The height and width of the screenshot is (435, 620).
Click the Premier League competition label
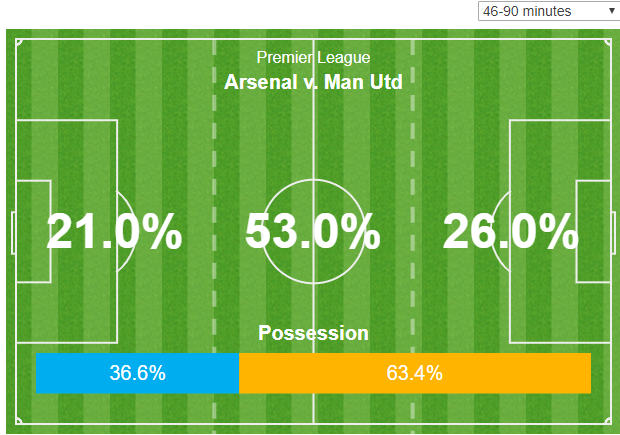tap(313, 58)
